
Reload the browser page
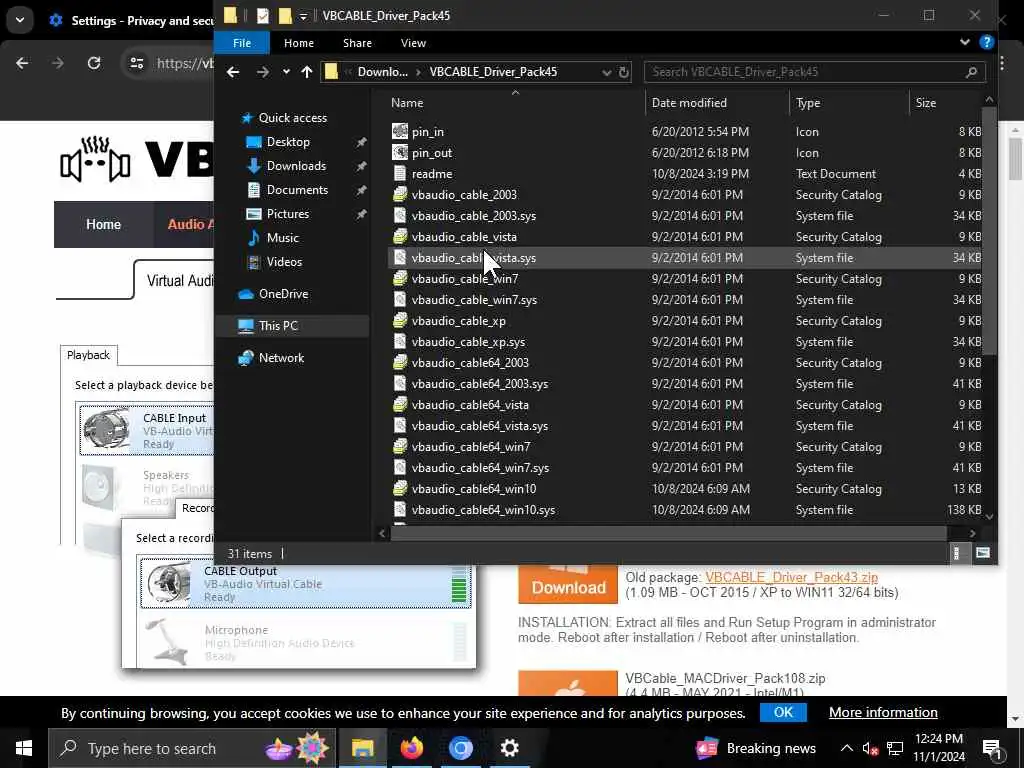94,63
